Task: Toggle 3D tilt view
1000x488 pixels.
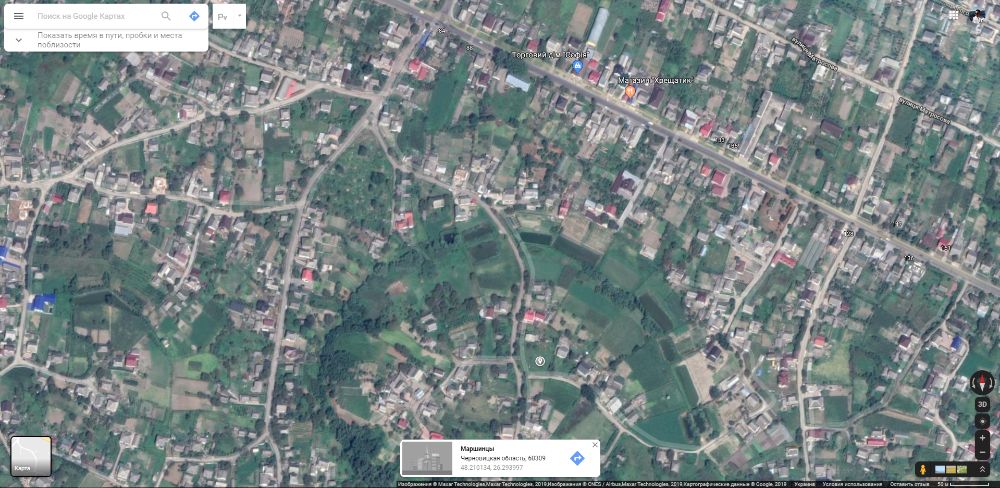Action: click(x=982, y=404)
